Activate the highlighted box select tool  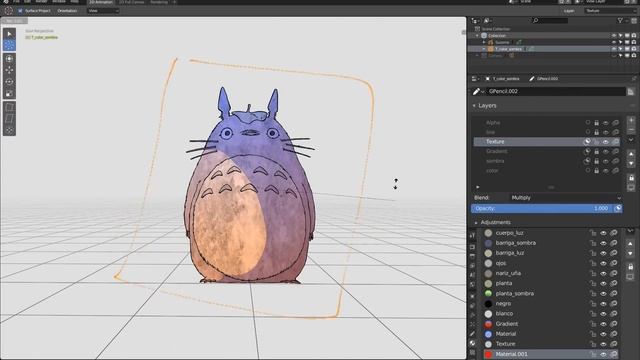pos(9,45)
